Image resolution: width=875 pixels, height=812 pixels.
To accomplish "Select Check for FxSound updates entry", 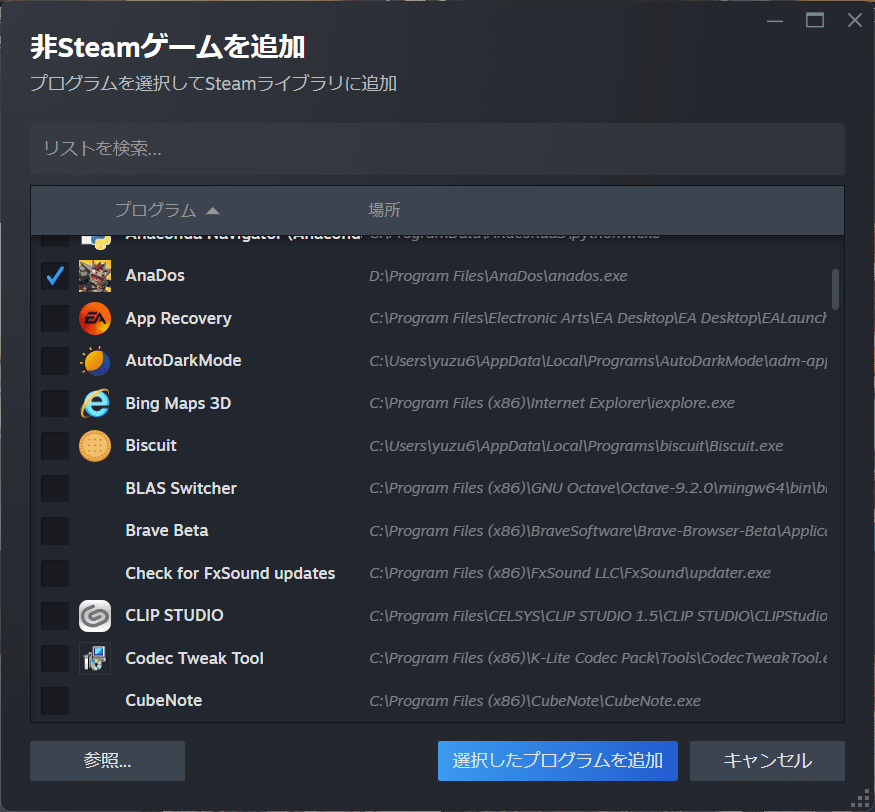I will (x=230, y=573).
